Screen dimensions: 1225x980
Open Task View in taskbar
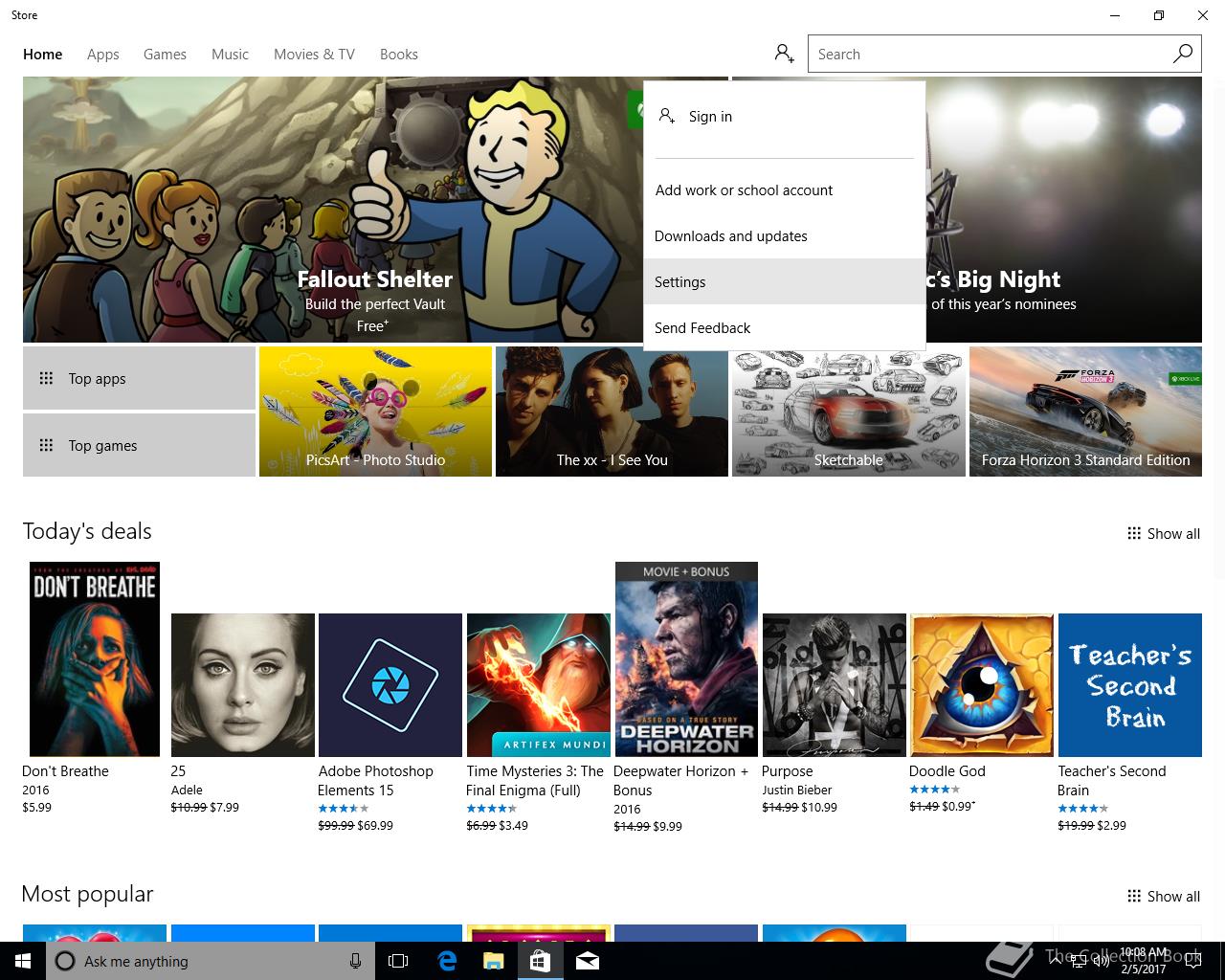point(398,961)
